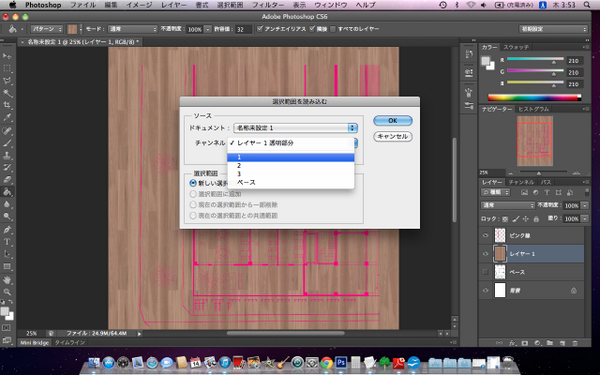Image resolution: width=600 pixels, height=375 pixels.
Task: Select the Lasso tool
Action: [7, 81]
